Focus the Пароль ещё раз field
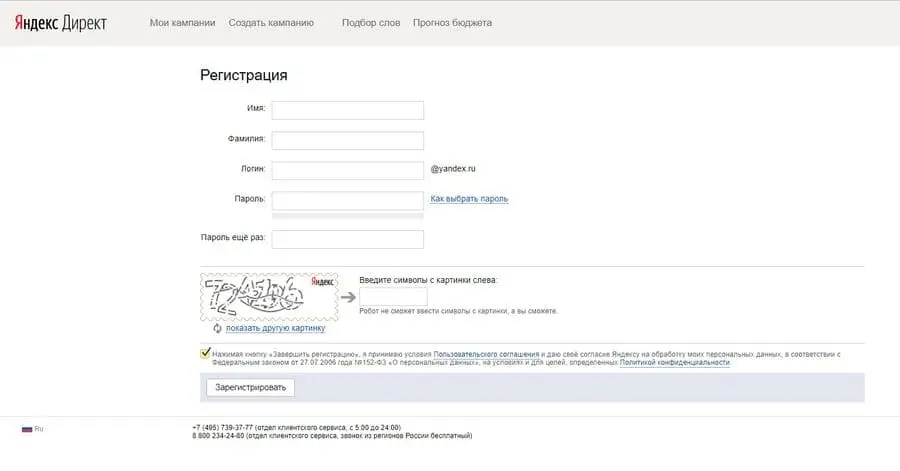The height and width of the screenshot is (471, 900). pyautogui.click(x=347, y=239)
